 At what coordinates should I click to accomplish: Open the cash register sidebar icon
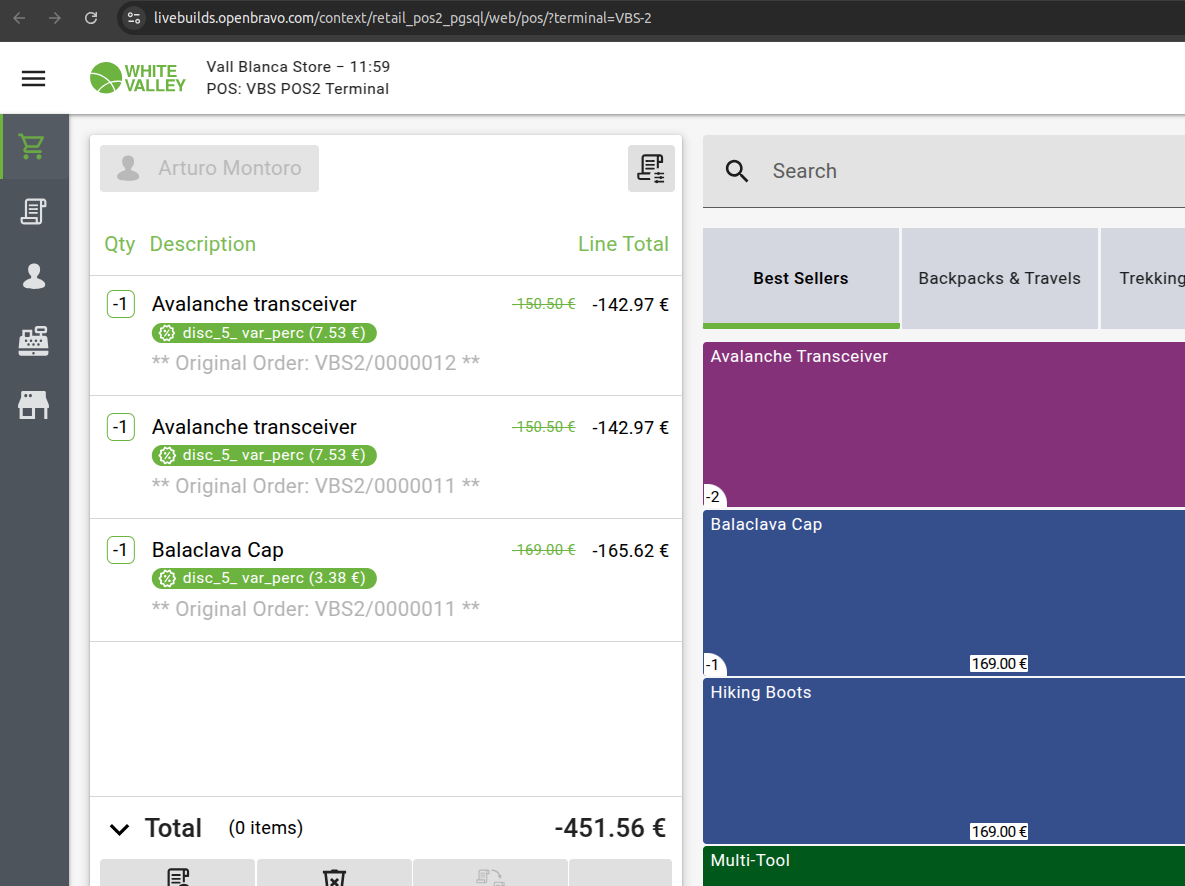coord(33,342)
